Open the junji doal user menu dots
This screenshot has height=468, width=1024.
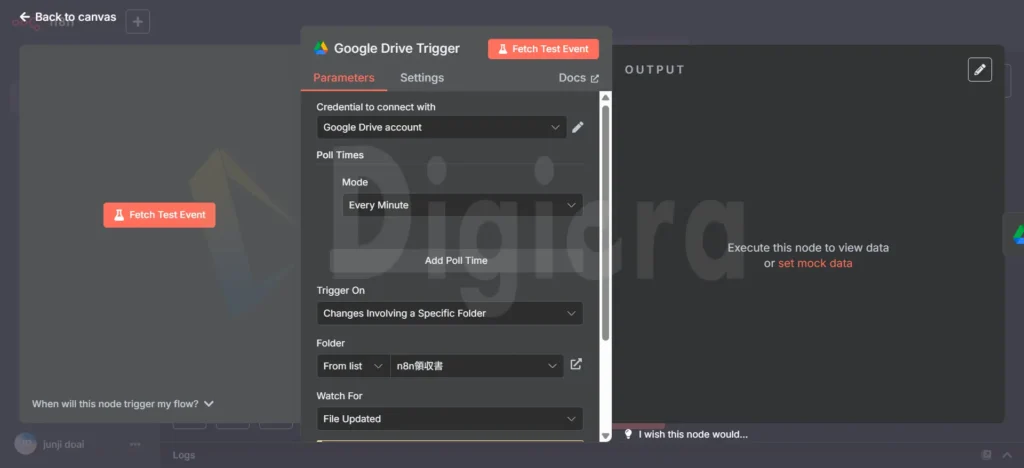[135, 445]
